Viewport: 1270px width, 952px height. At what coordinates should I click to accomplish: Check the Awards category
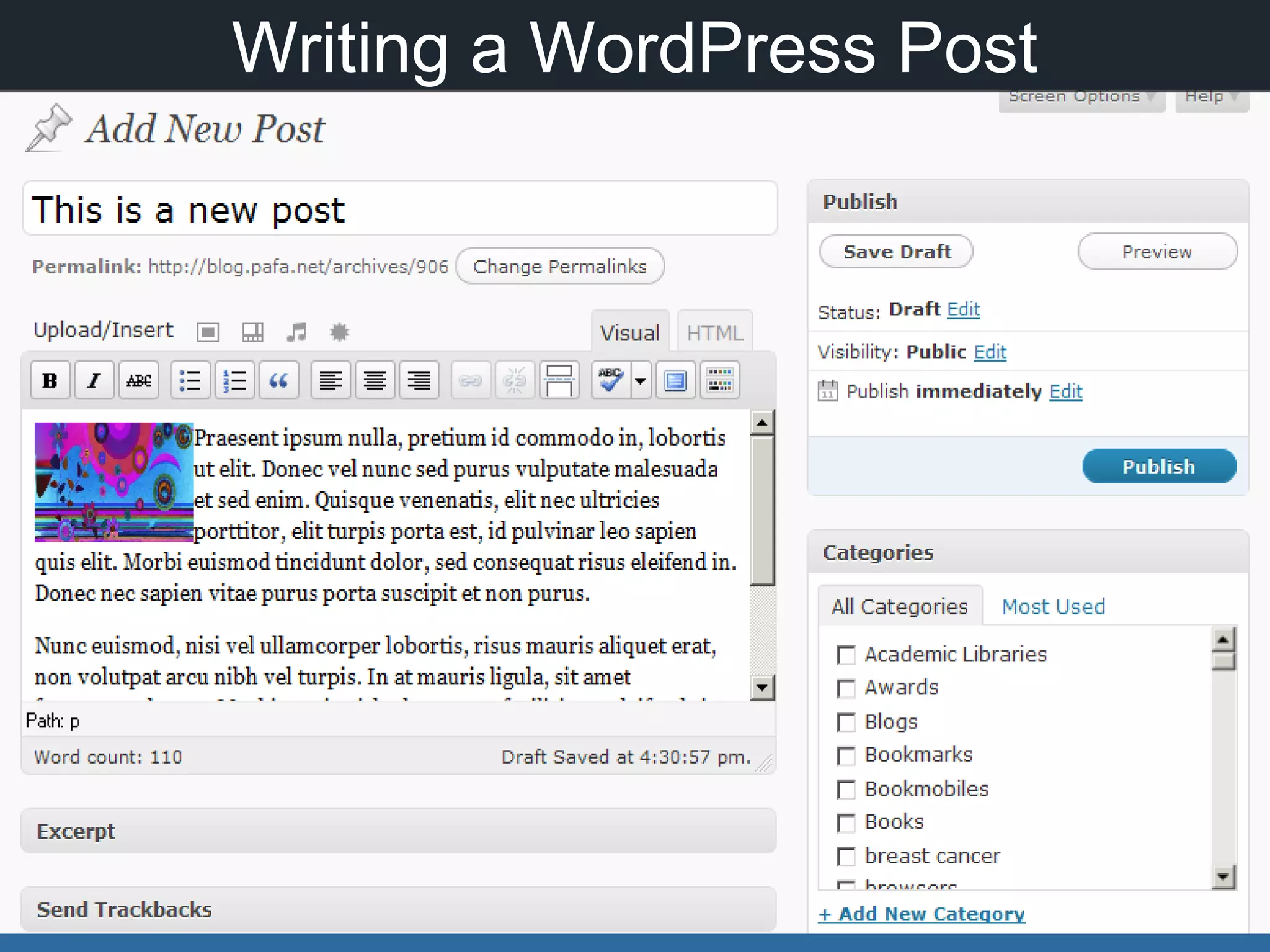tap(846, 689)
